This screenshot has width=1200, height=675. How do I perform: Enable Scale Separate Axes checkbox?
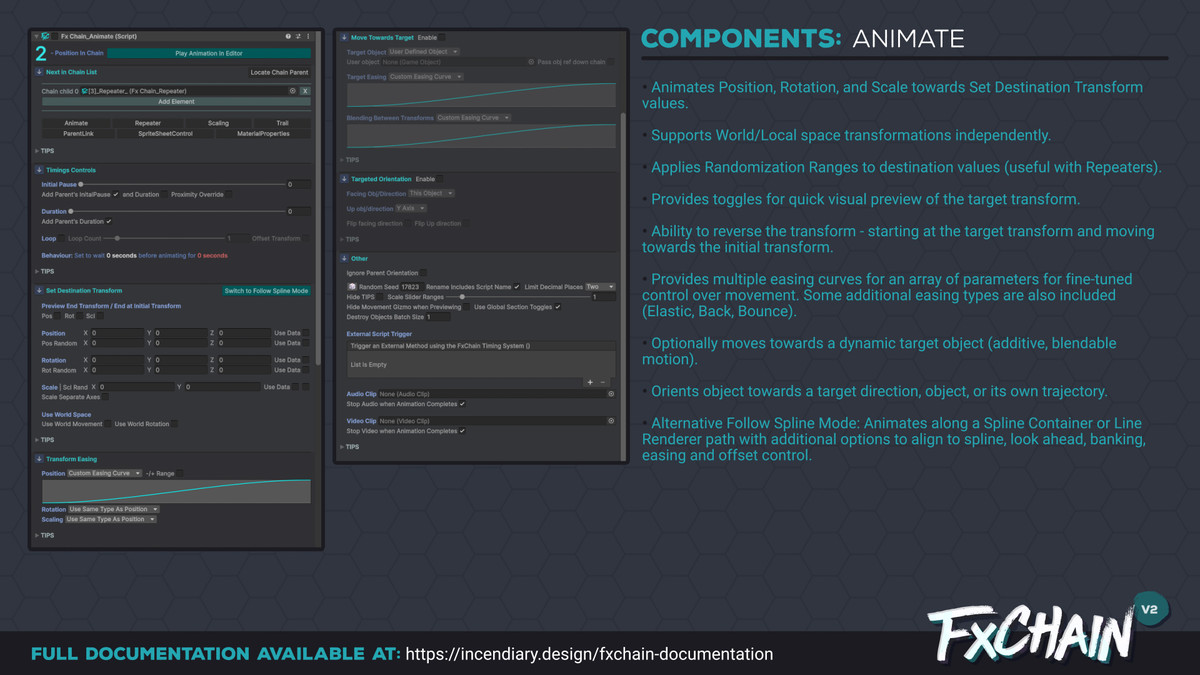click(x=106, y=396)
